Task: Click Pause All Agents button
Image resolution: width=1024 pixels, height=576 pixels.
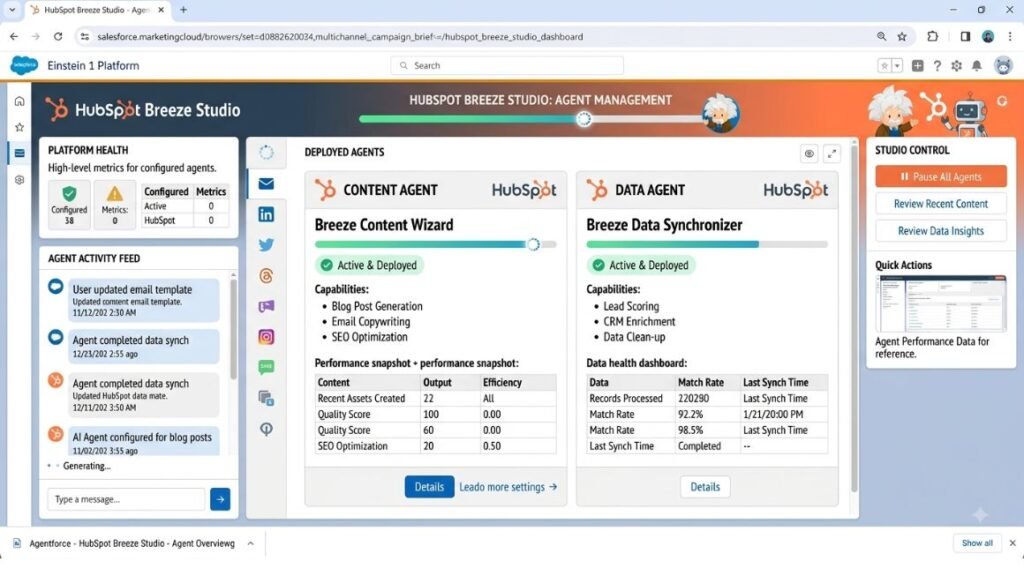Action: [940, 176]
